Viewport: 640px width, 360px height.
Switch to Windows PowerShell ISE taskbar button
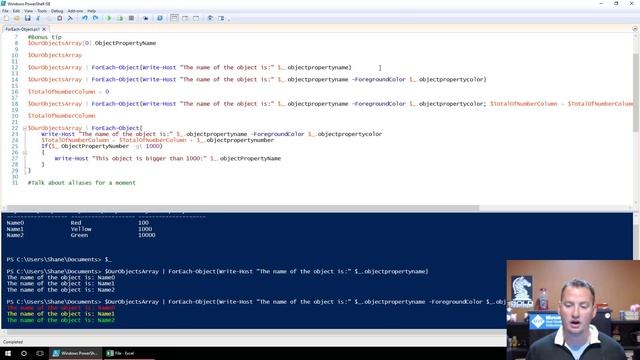(75, 353)
